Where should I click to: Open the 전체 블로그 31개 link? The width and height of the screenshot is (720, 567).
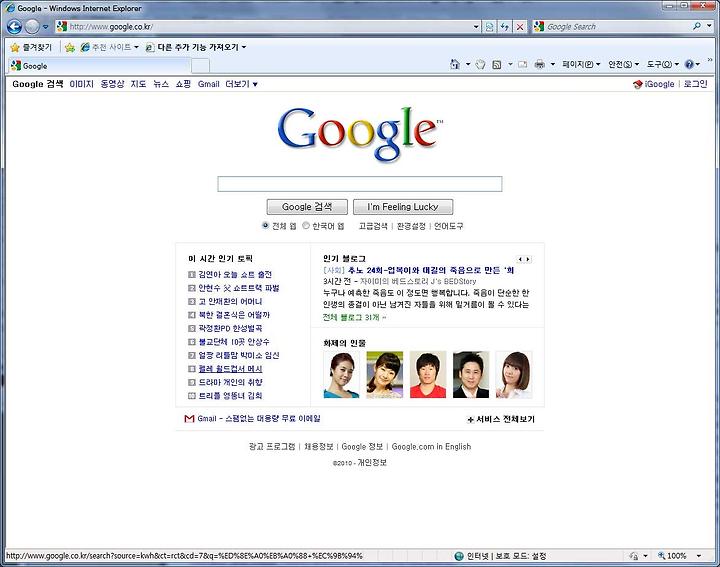coord(354,317)
